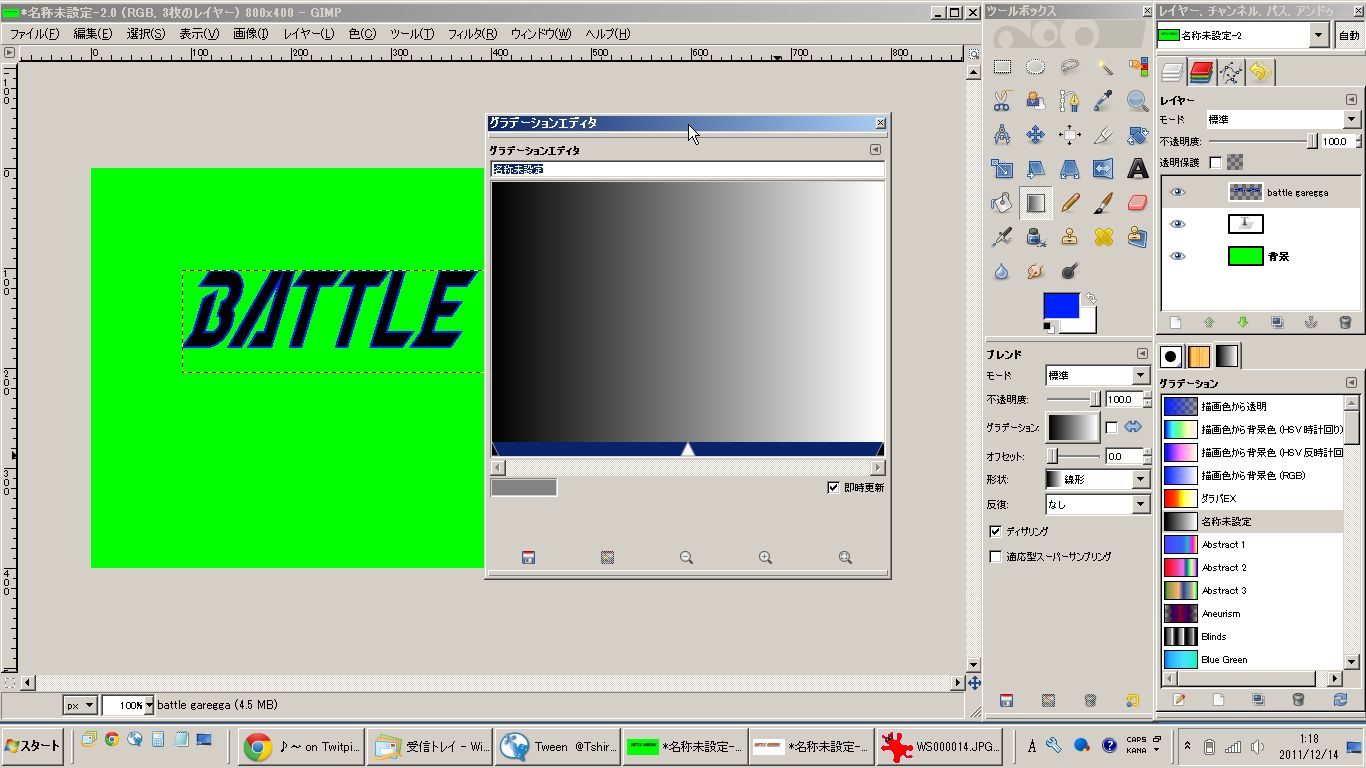This screenshot has width=1366, height=768.
Task: Select the Heal bandage tool
Action: [x=1104, y=237]
